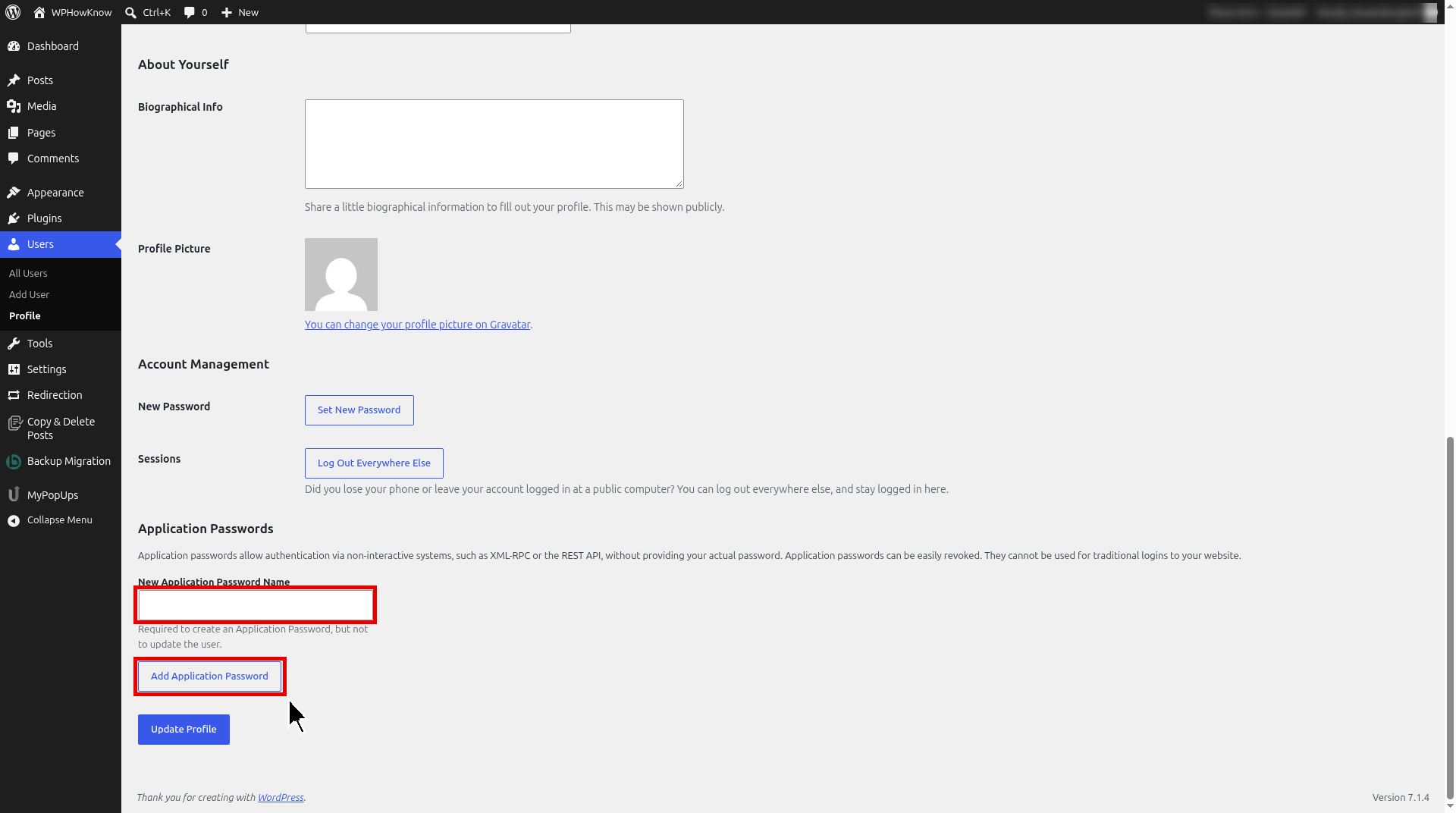Focus the Biographical Info text area

click(494, 144)
